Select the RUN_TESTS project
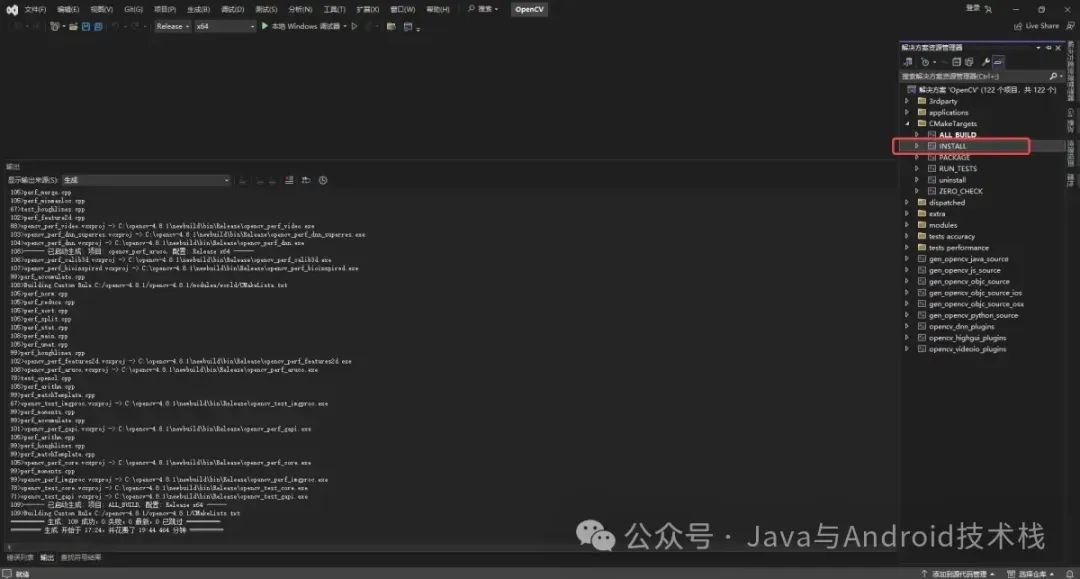 click(x=957, y=169)
